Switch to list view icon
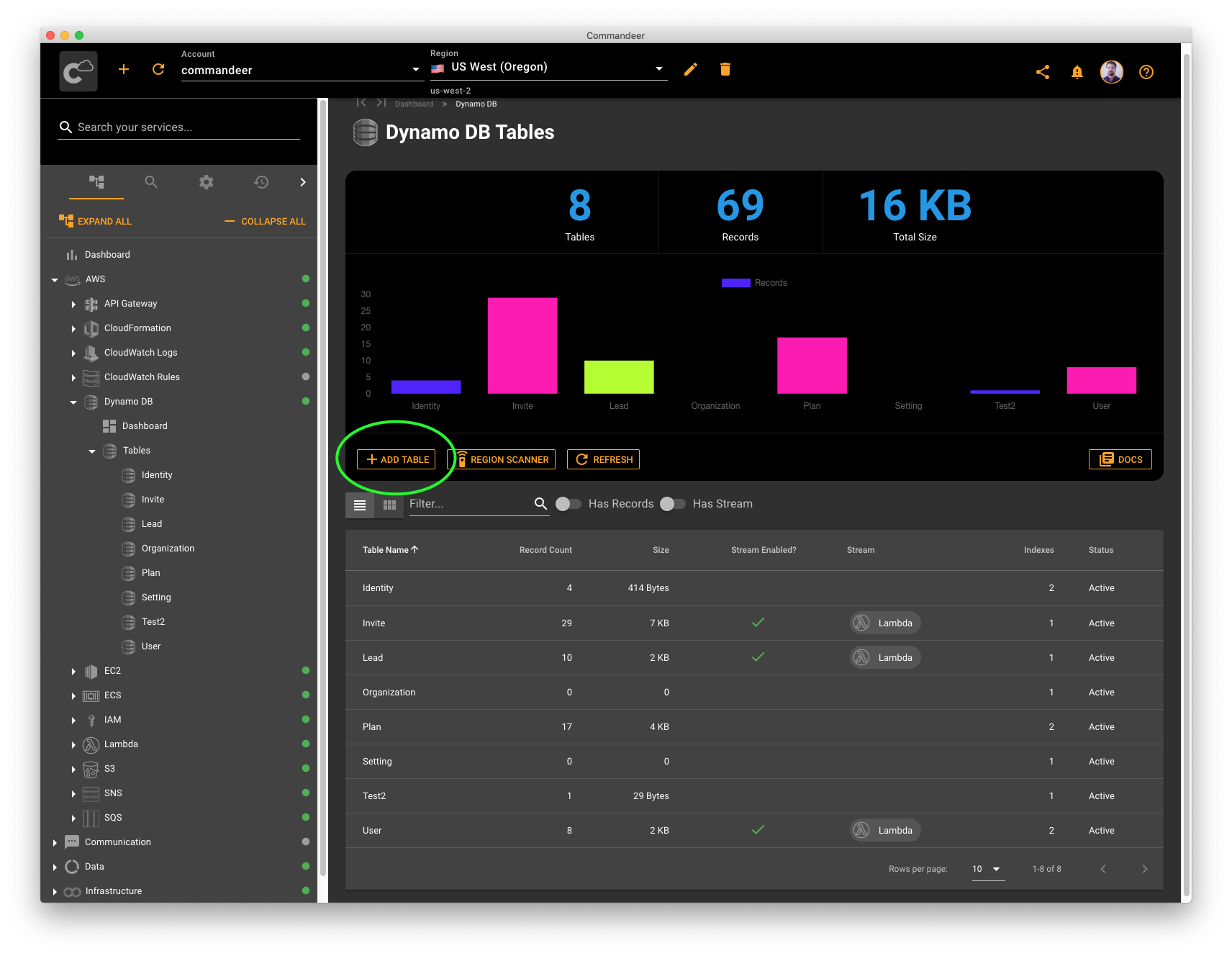The width and height of the screenshot is (1232, 956). tap(360, 505)
